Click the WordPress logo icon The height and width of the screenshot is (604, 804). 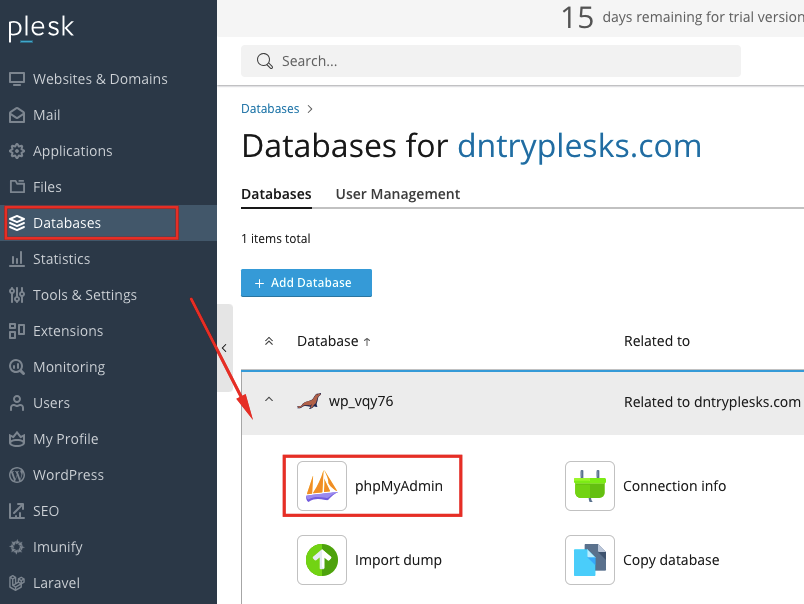tap(17, 475)
